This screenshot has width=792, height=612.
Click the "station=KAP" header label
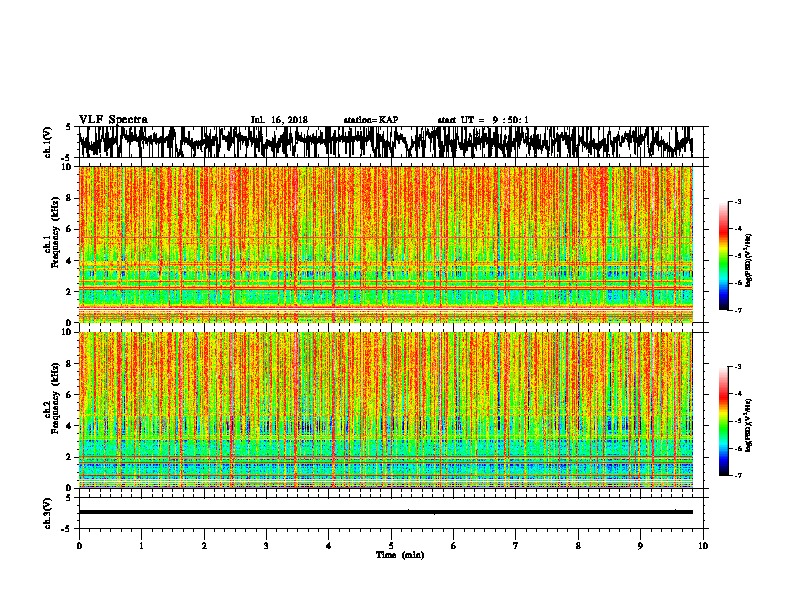click(371, 120)
